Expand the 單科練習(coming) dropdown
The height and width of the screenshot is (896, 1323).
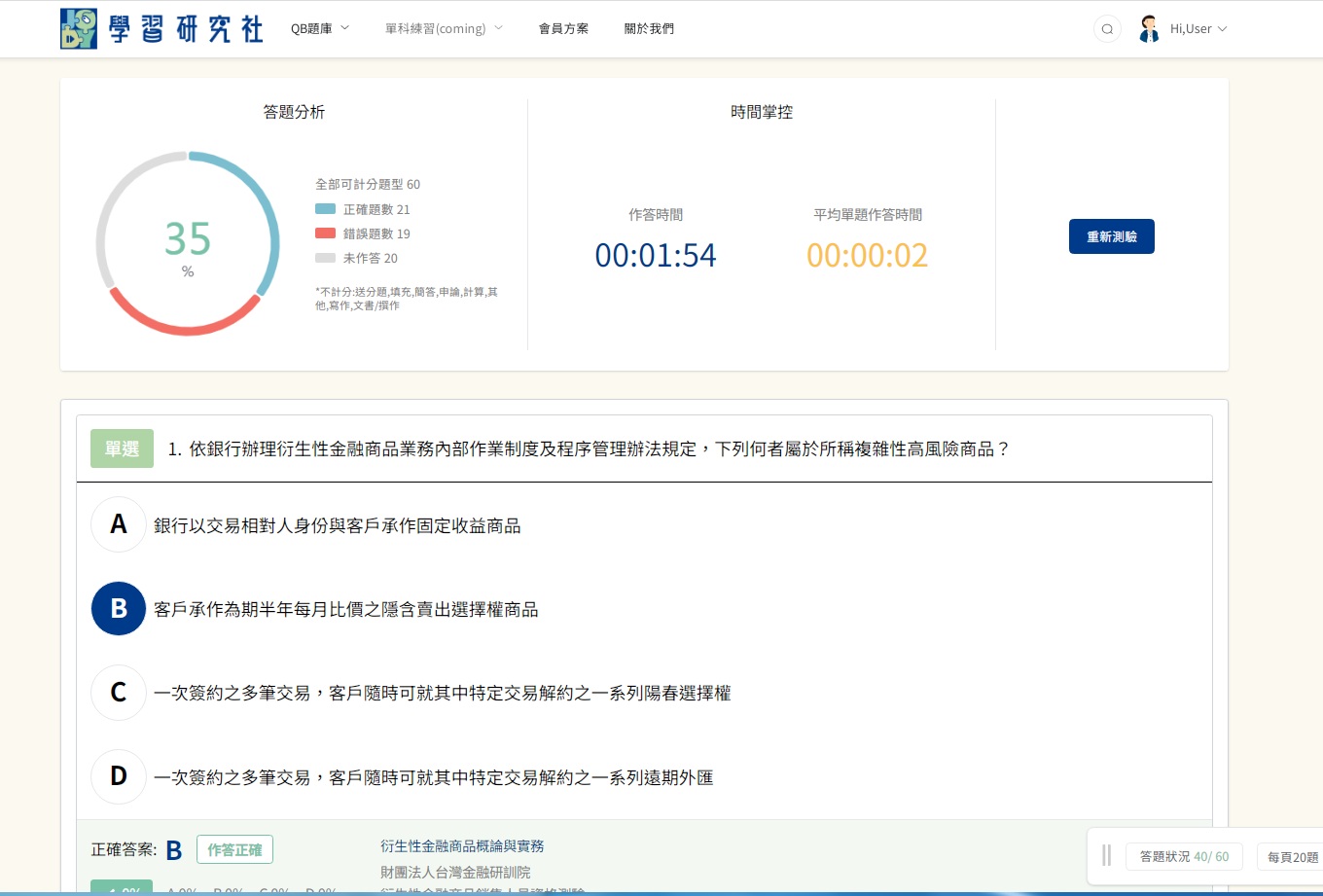pos(444,29)
